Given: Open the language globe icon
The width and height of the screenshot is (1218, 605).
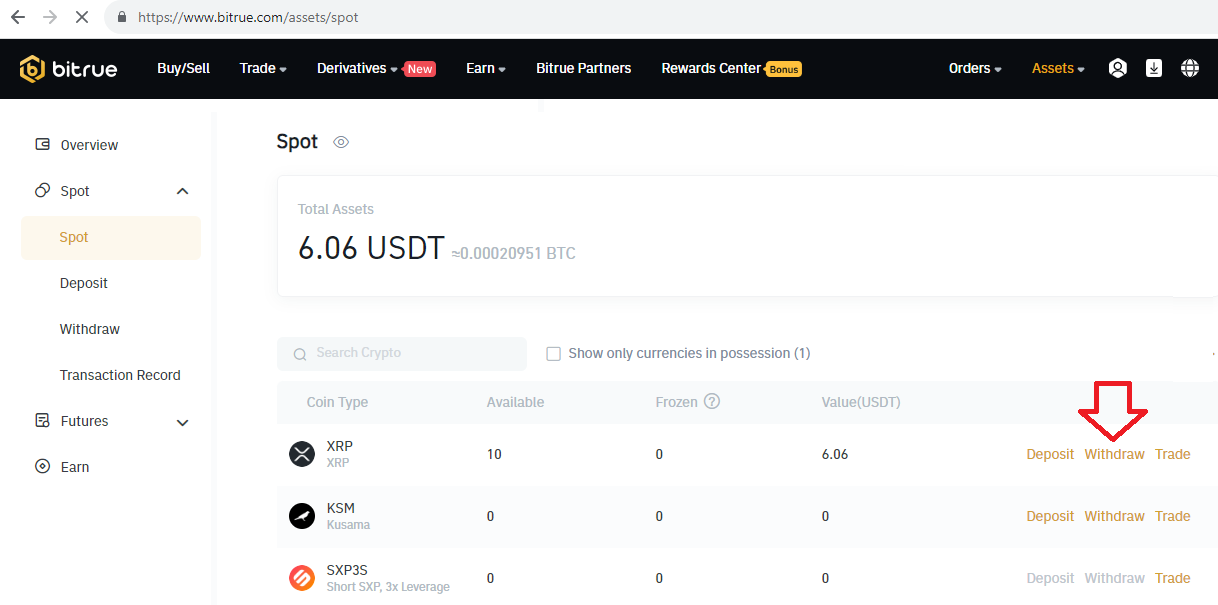Looking at the screenshot, I should [x=1190, y=68].
